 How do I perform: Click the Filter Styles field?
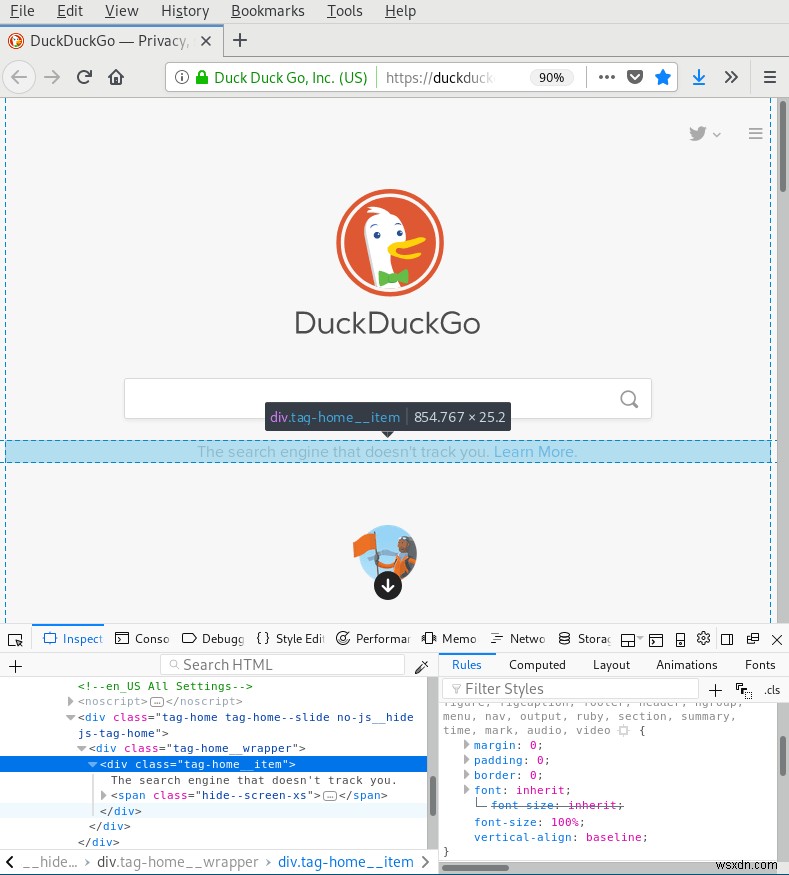tap(570, 689)
